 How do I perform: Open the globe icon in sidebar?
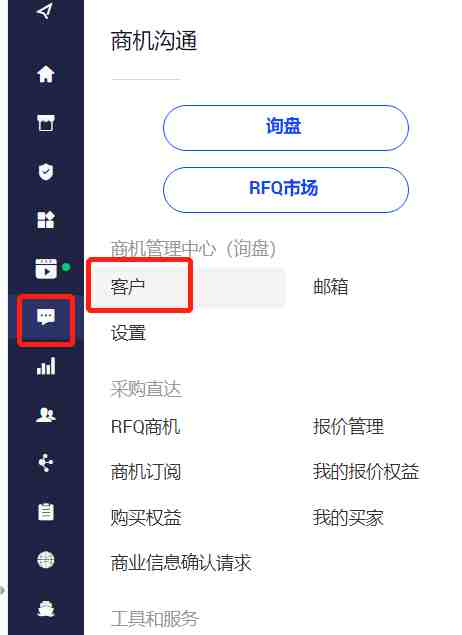click(46, 560)
